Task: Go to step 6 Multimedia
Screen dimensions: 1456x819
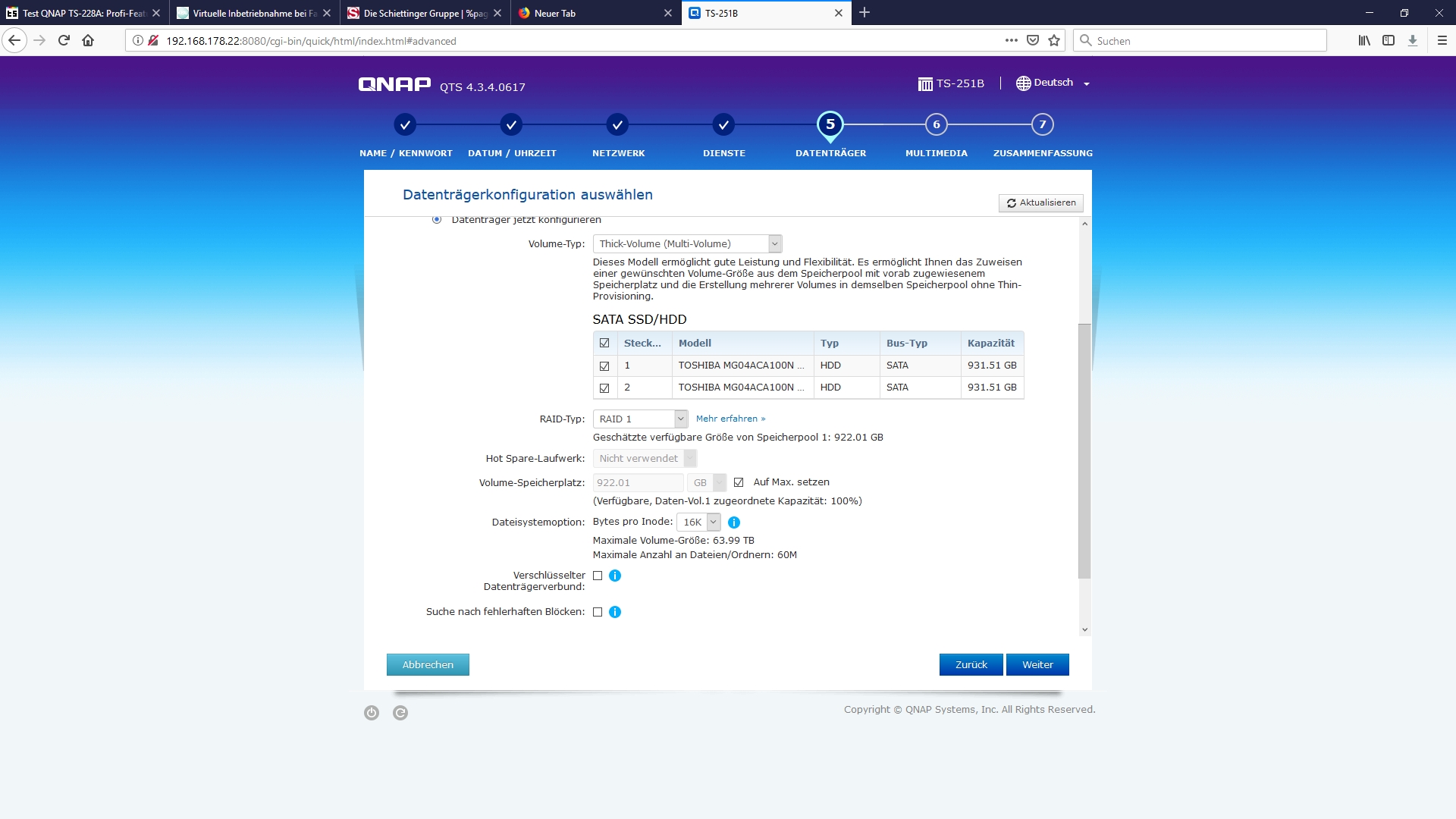Action: [x=936, y=125]
